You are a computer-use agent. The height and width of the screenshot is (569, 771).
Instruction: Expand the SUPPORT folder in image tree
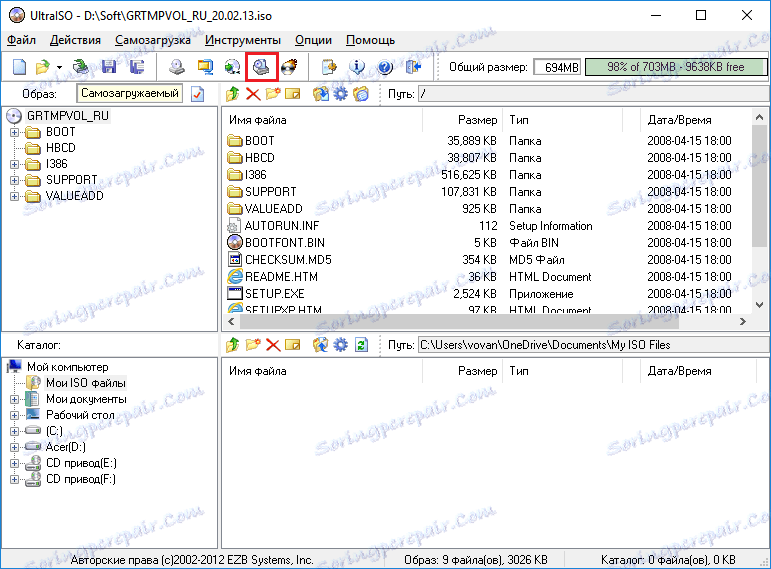pos(14,180)
